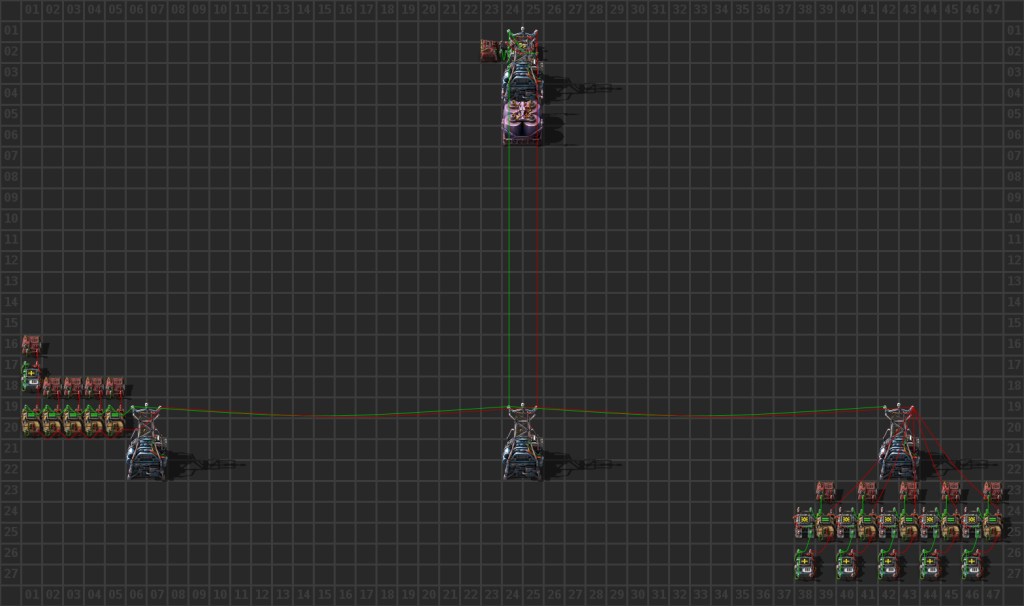The width and height of the screenshot is (1024, 606).
Task: Click the constant combinator at column 05, row 18
Action: (x=115, y=385)
